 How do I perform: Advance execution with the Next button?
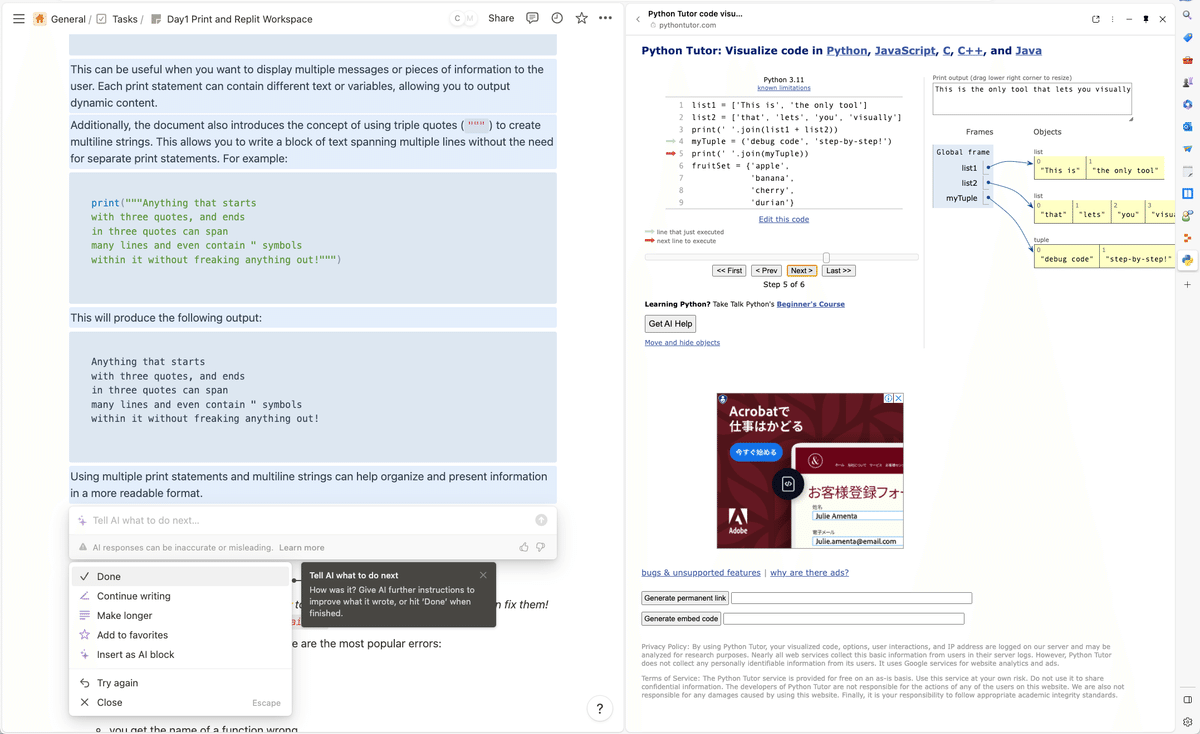click(800, 270)
